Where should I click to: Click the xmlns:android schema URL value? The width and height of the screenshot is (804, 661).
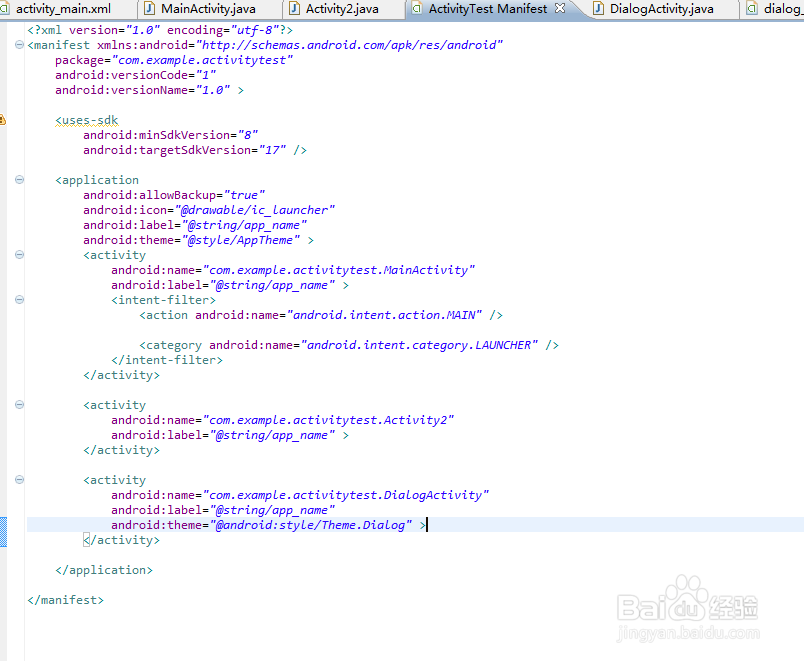pos(349,45)
